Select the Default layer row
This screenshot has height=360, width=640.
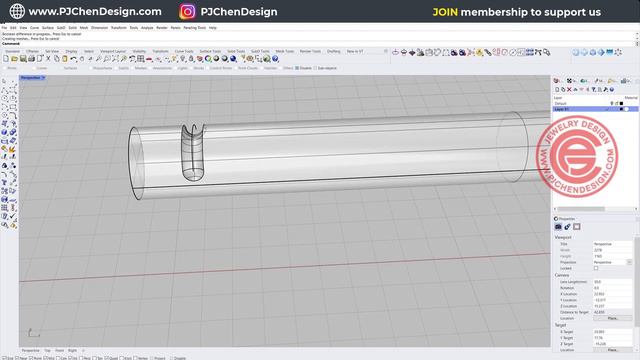pyautogui.click(x=596, y=104)
